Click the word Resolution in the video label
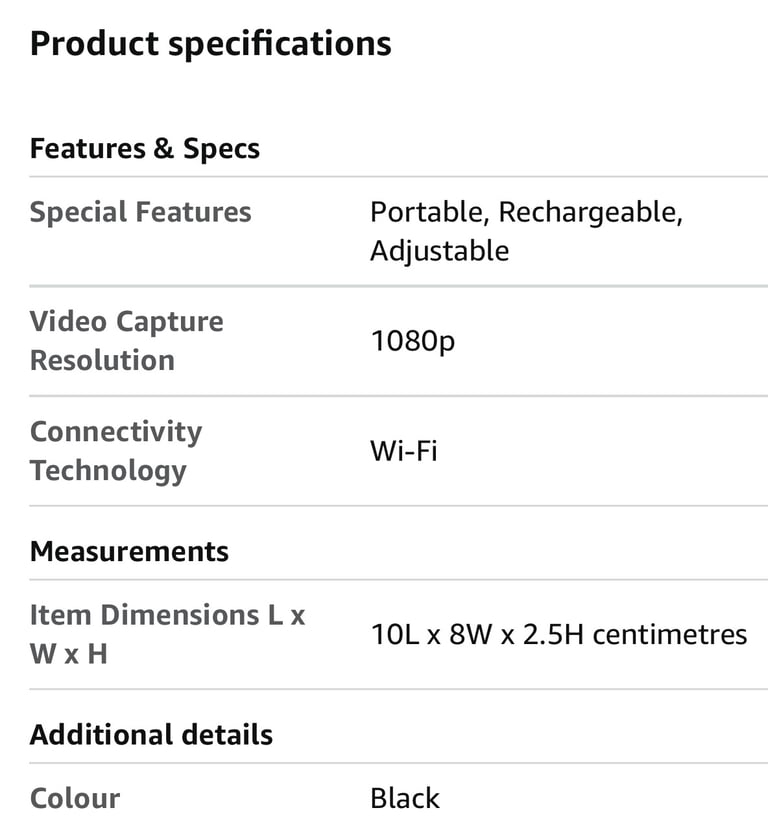768x832 pixels. pyautogui.click(x=102, y=360)
